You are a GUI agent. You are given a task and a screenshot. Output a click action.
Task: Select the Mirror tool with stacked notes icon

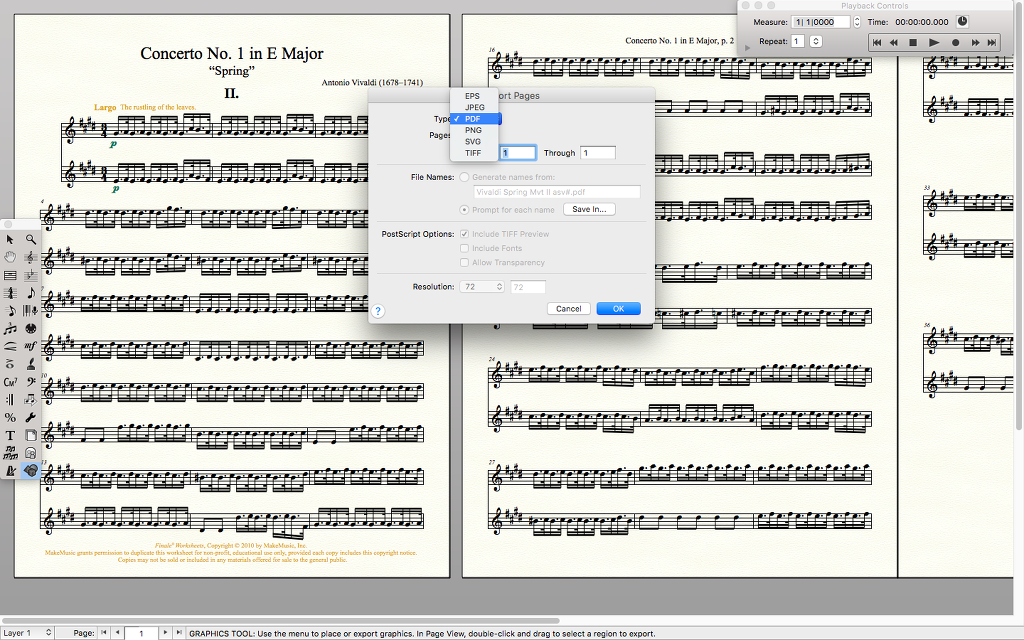[x=10, y=453]
